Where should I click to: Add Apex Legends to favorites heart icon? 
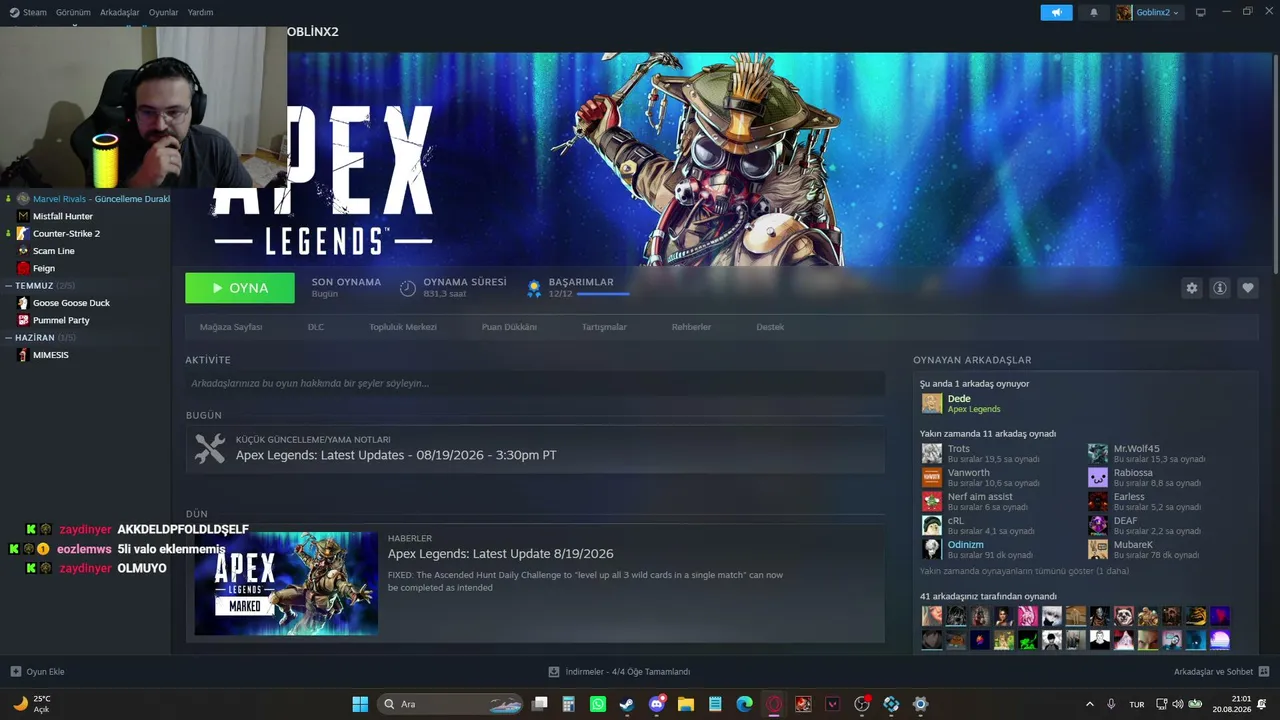coord(1248,288)
